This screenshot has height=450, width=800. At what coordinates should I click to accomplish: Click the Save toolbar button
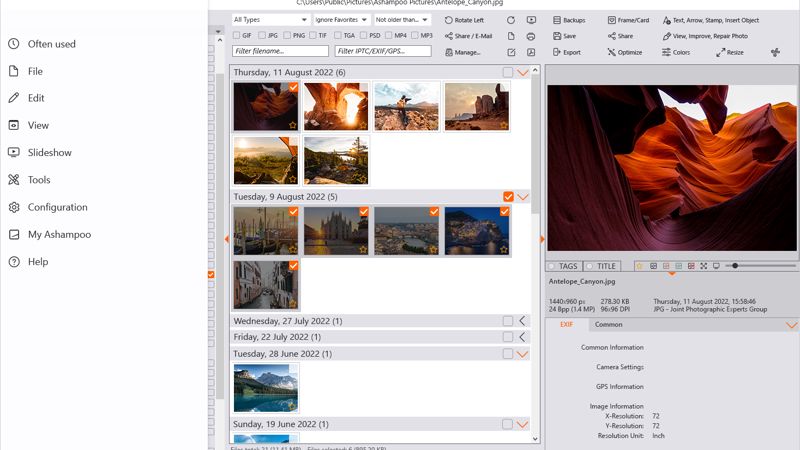564,36
